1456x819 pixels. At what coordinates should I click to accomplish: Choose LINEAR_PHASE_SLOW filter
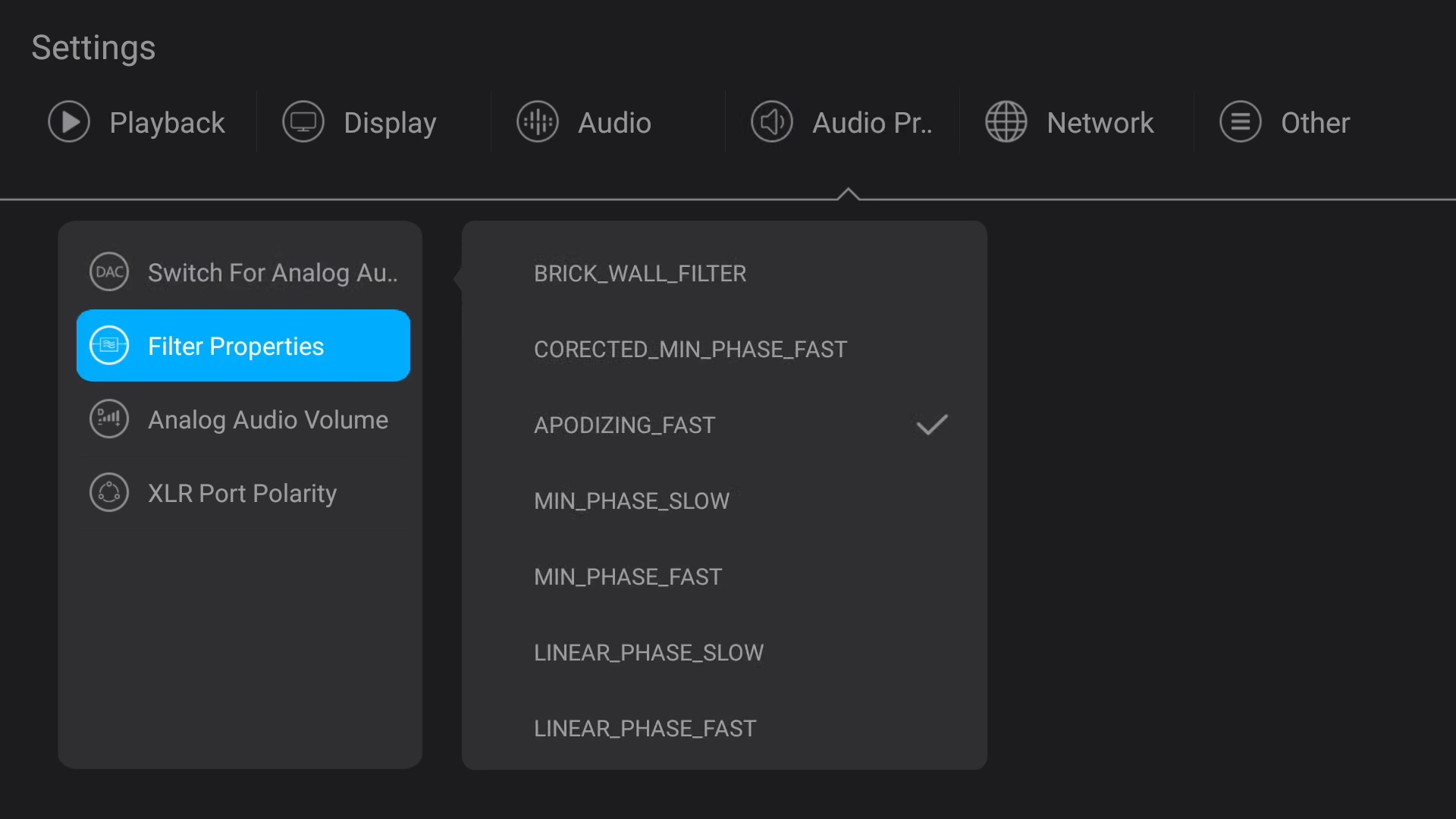point(648,653)
